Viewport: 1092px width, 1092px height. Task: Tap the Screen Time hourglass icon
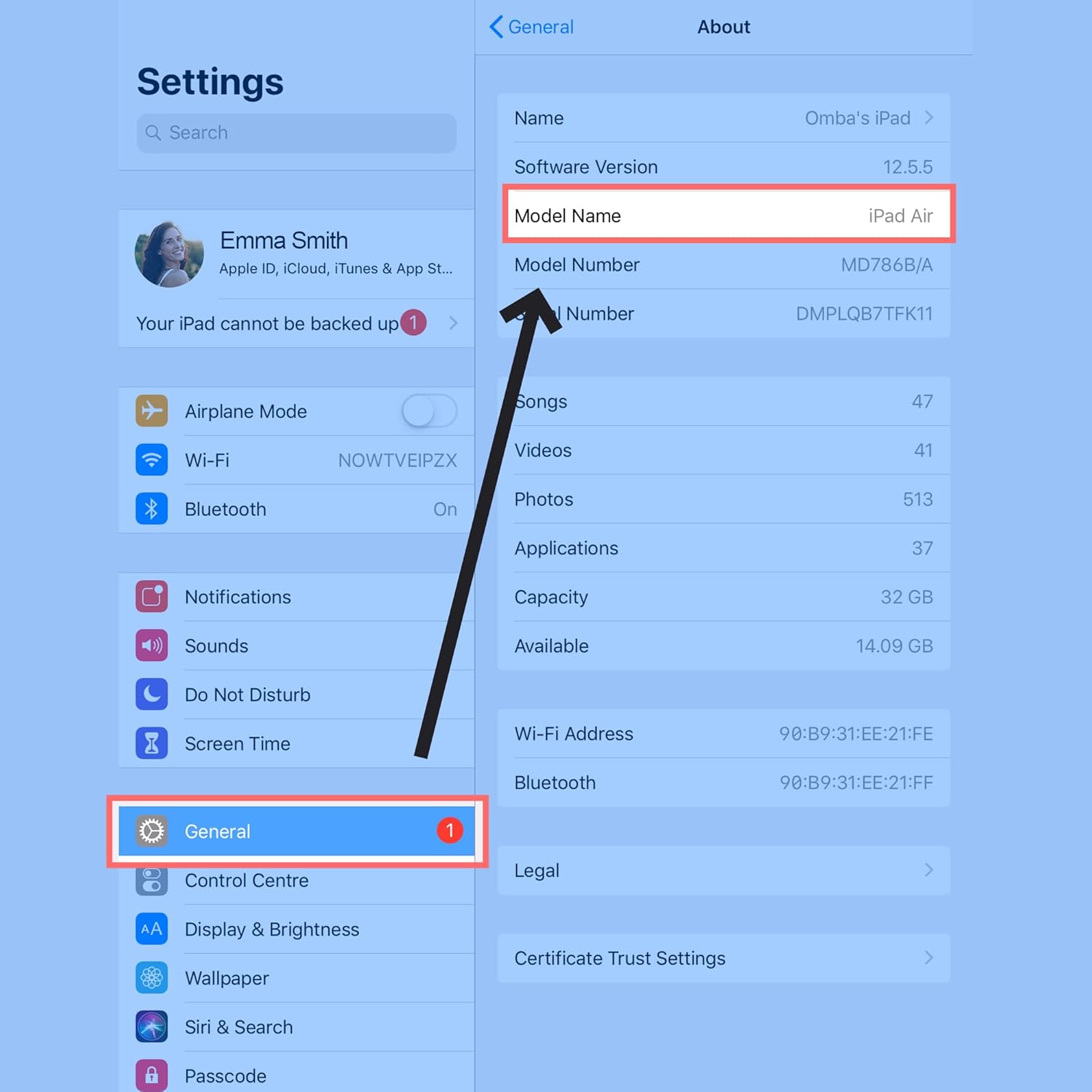point(151,743)
